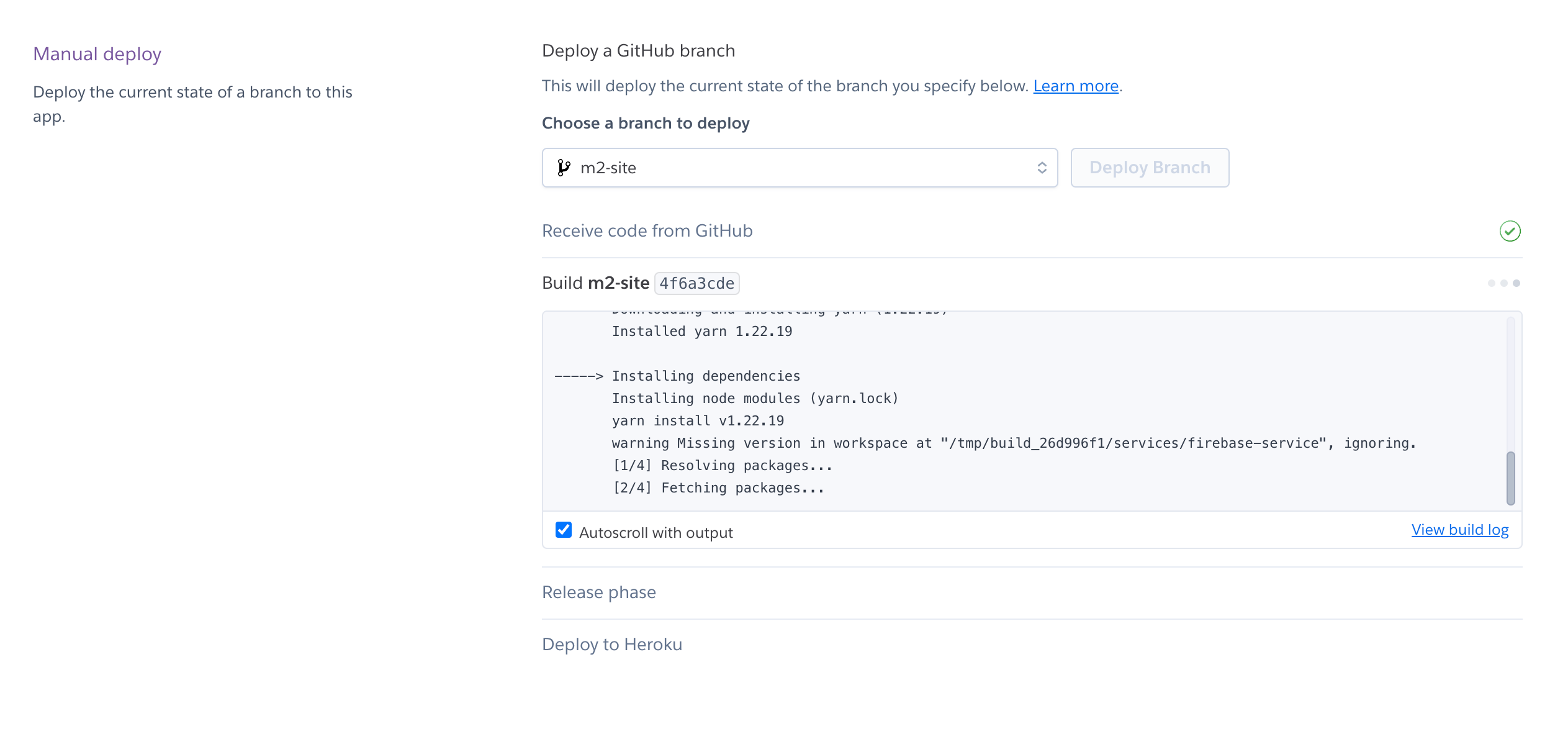Collapse the Receive code from GitHub section
This screenshot has width=1568, height=739.
(x=647, y=230)
